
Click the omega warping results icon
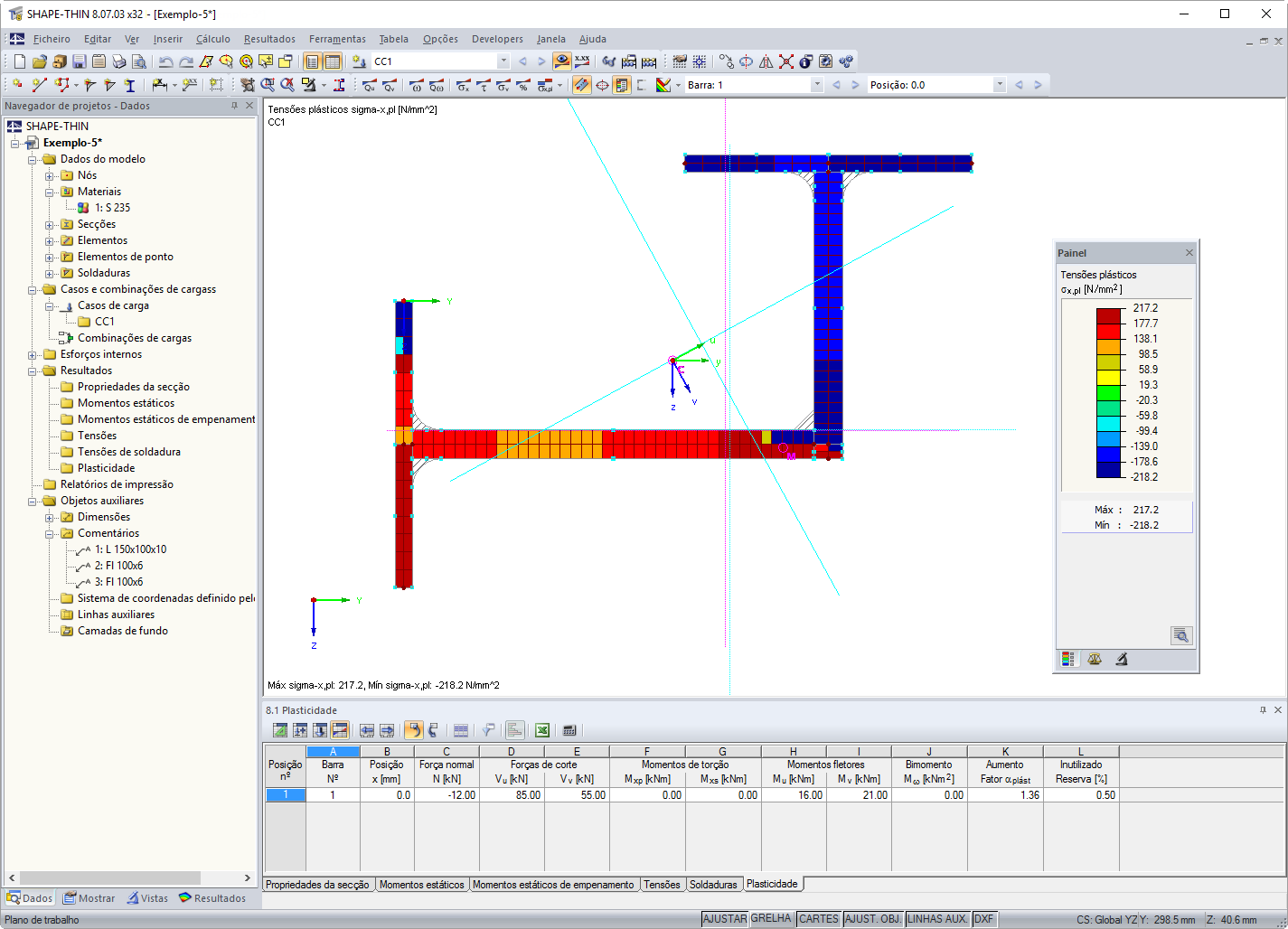coord(417,85)
